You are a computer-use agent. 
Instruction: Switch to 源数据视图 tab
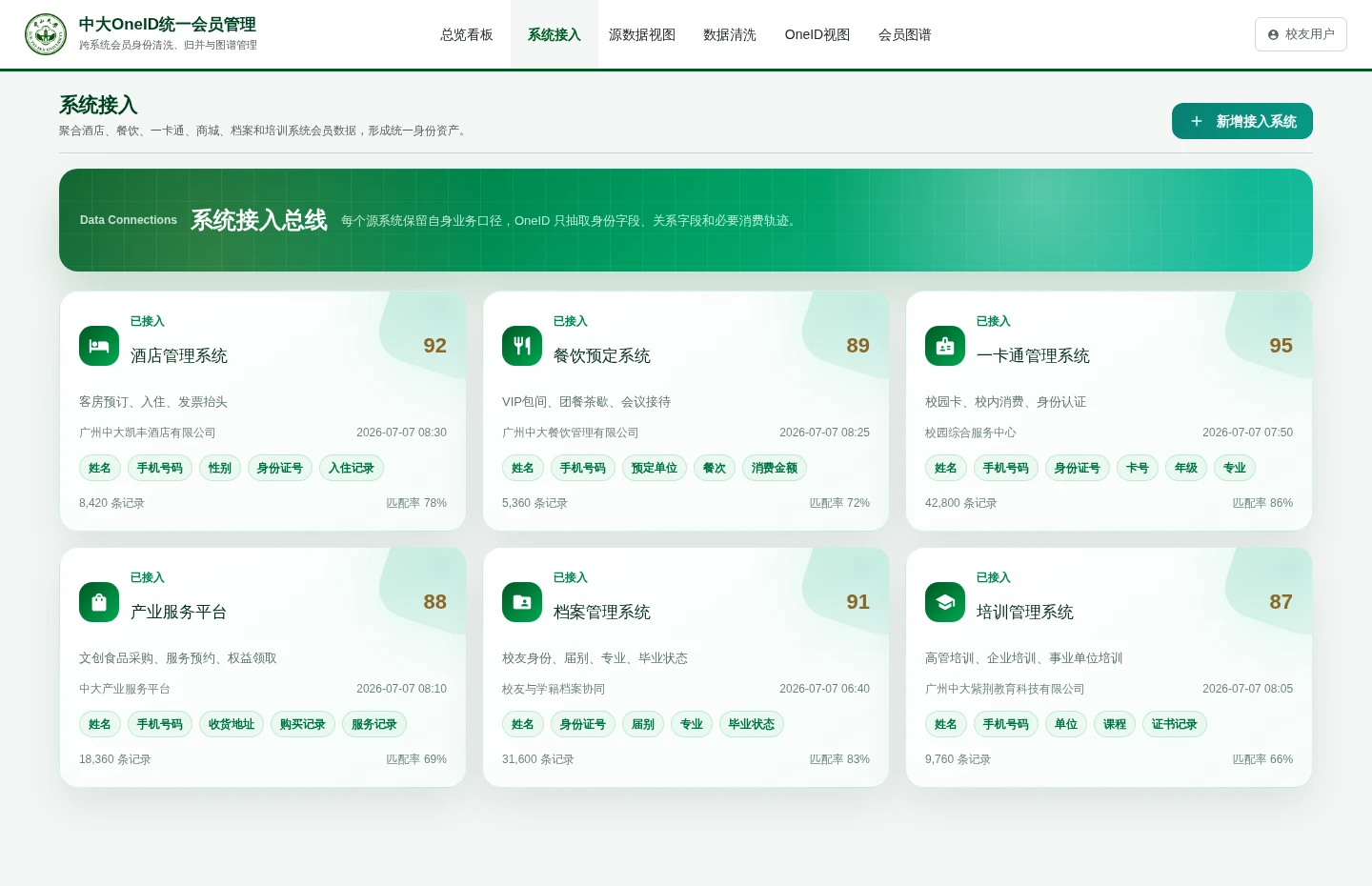point(642,34)
